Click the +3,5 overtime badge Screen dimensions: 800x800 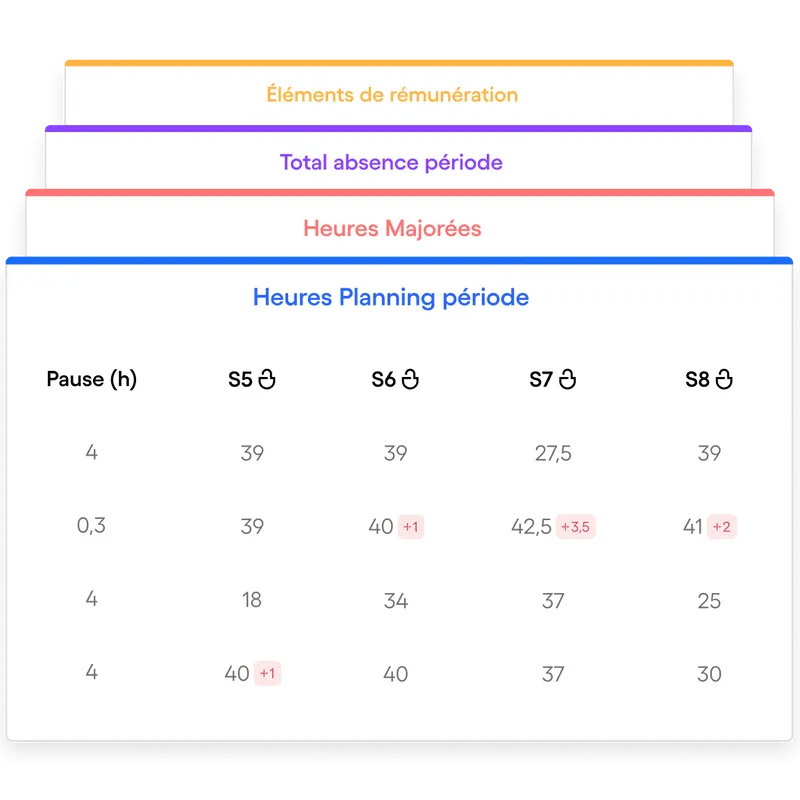pyautogui.click(x=577, y=527)
